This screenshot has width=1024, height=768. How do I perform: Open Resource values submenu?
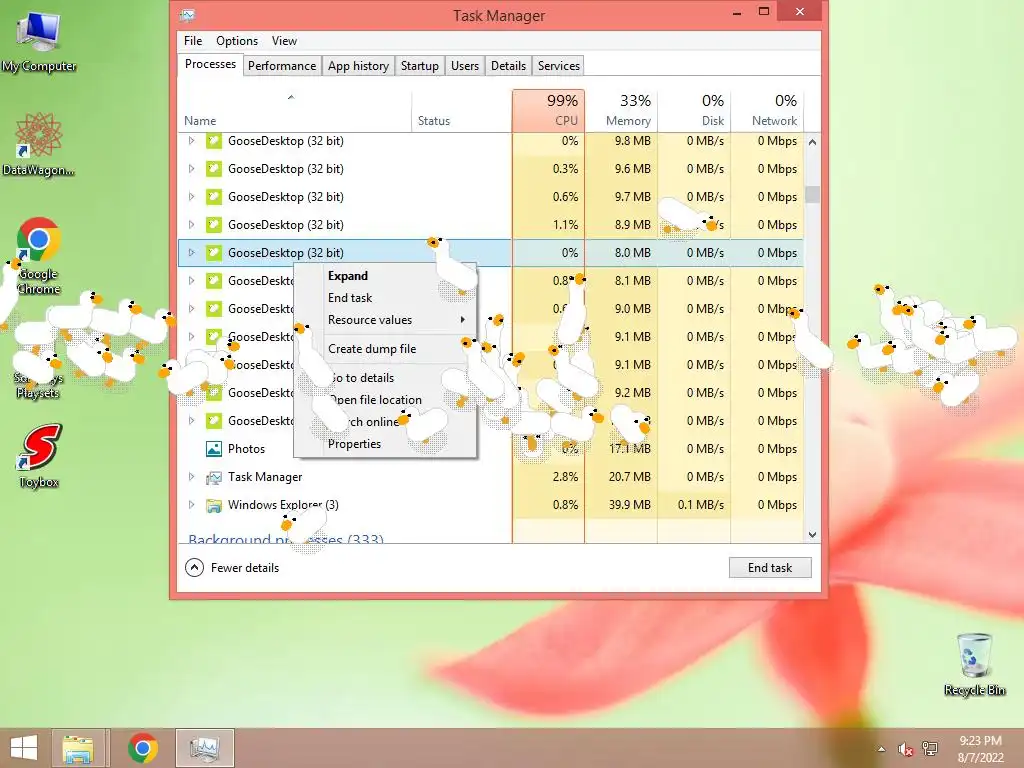[x=385, y=320]
